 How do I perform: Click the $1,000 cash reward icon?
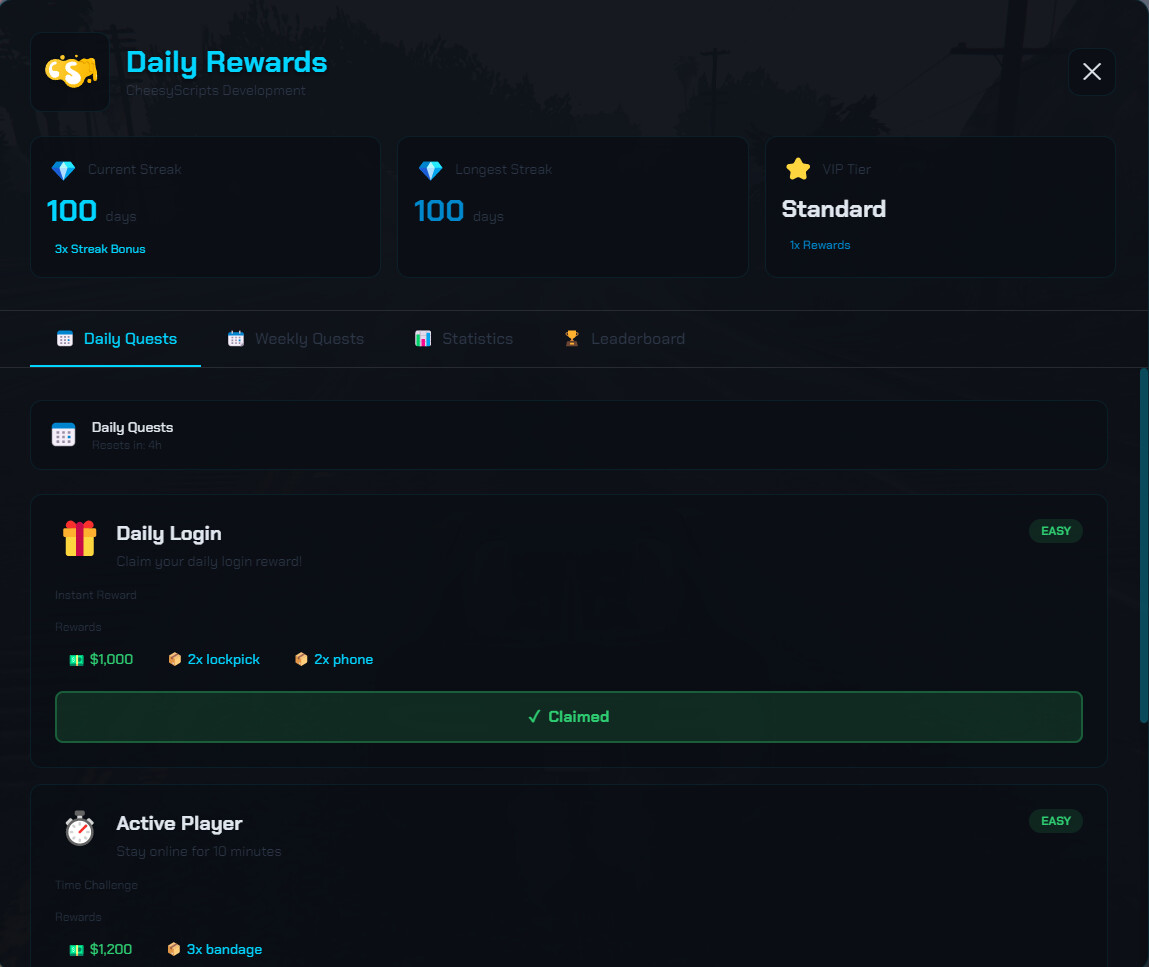point(76,660)
